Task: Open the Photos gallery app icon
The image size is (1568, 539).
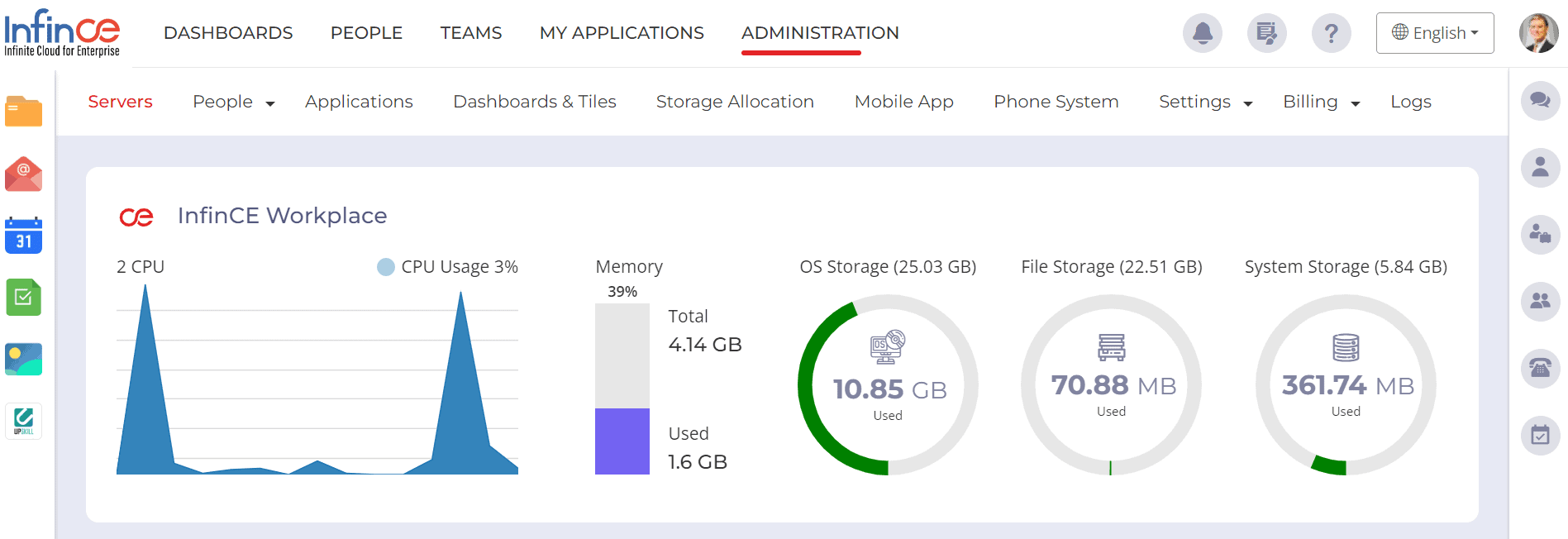Action: 23,360
